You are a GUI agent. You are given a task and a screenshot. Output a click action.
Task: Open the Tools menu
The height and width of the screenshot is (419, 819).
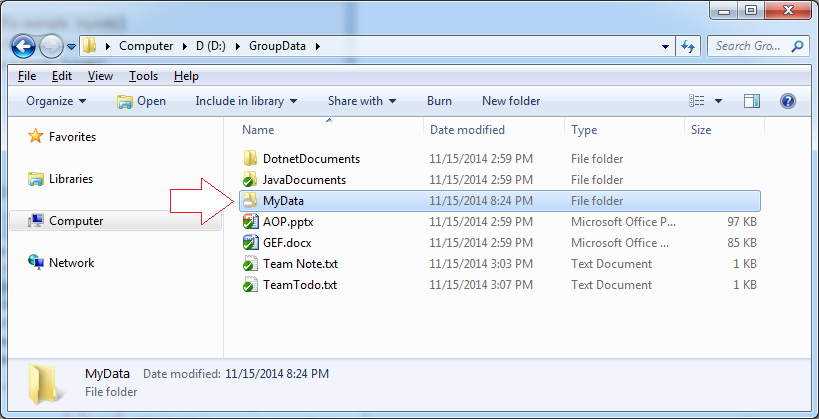[x=144, y=76]
